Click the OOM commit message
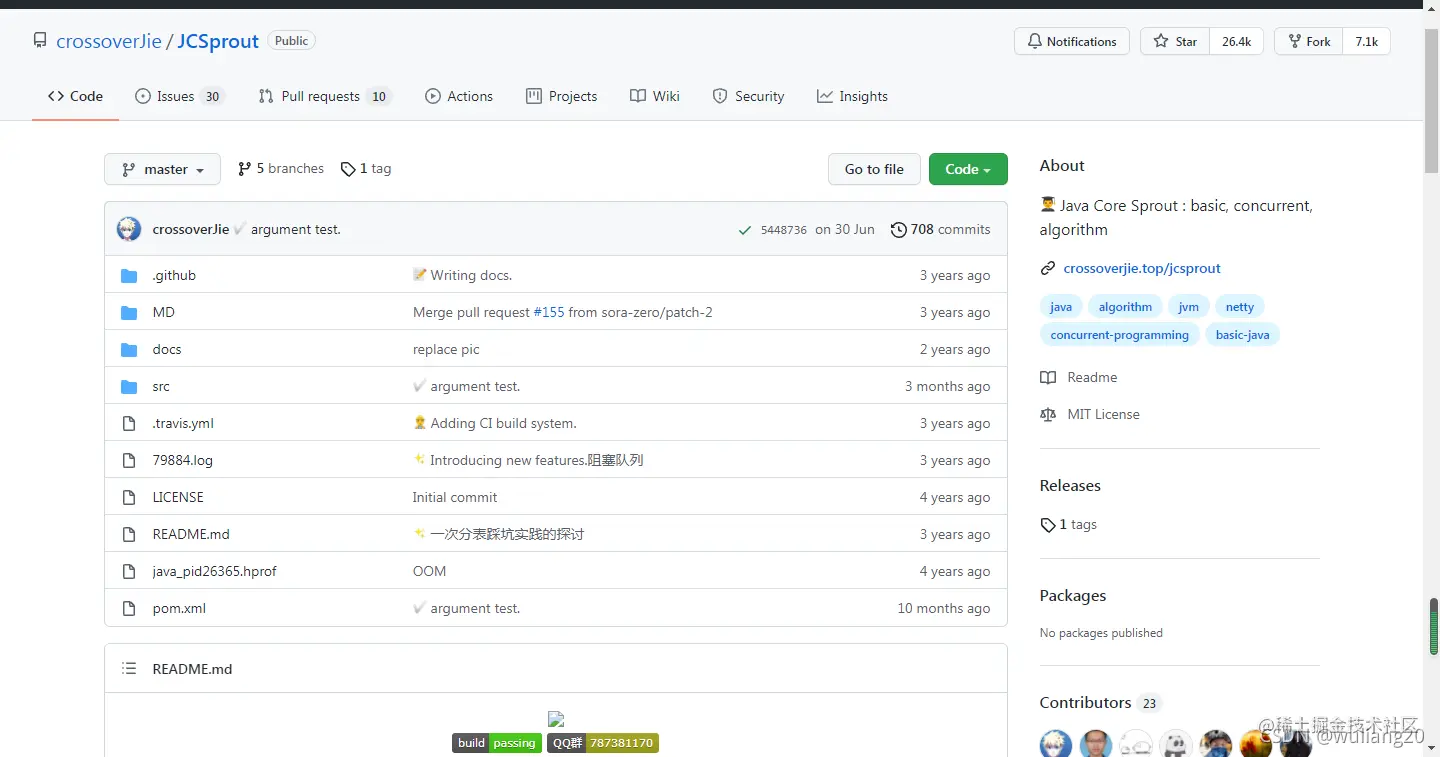1440x757 pixels. coord(429,571)
